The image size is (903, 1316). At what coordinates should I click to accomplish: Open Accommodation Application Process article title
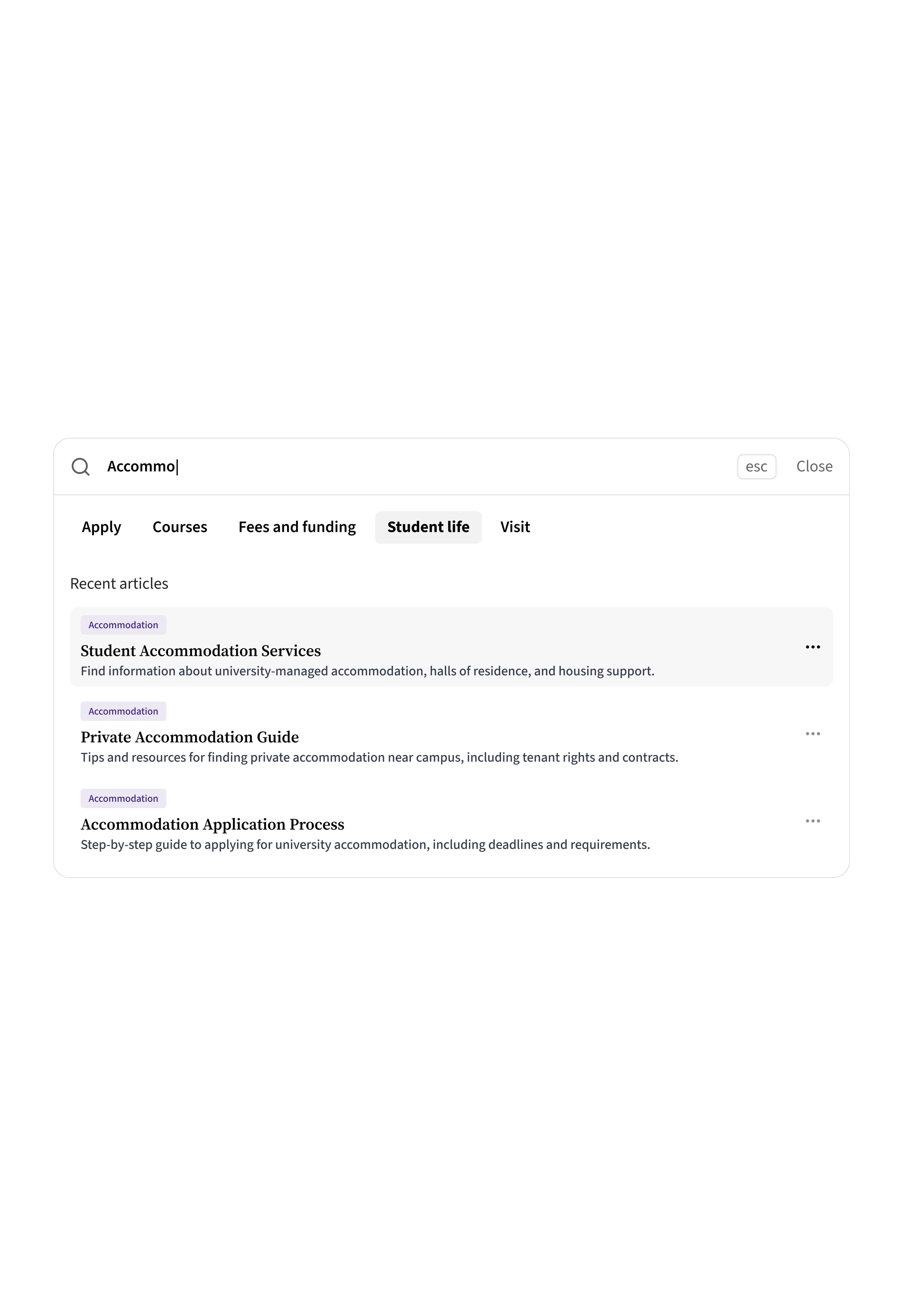point(212,825)
